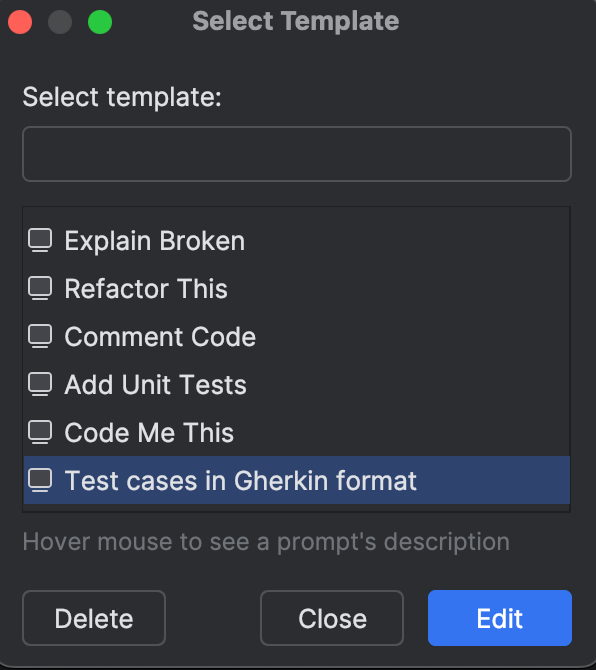The height and width of the screenshot is (670, 596).
Task: Pick the Comment Code template
Action: click(297, 336)
